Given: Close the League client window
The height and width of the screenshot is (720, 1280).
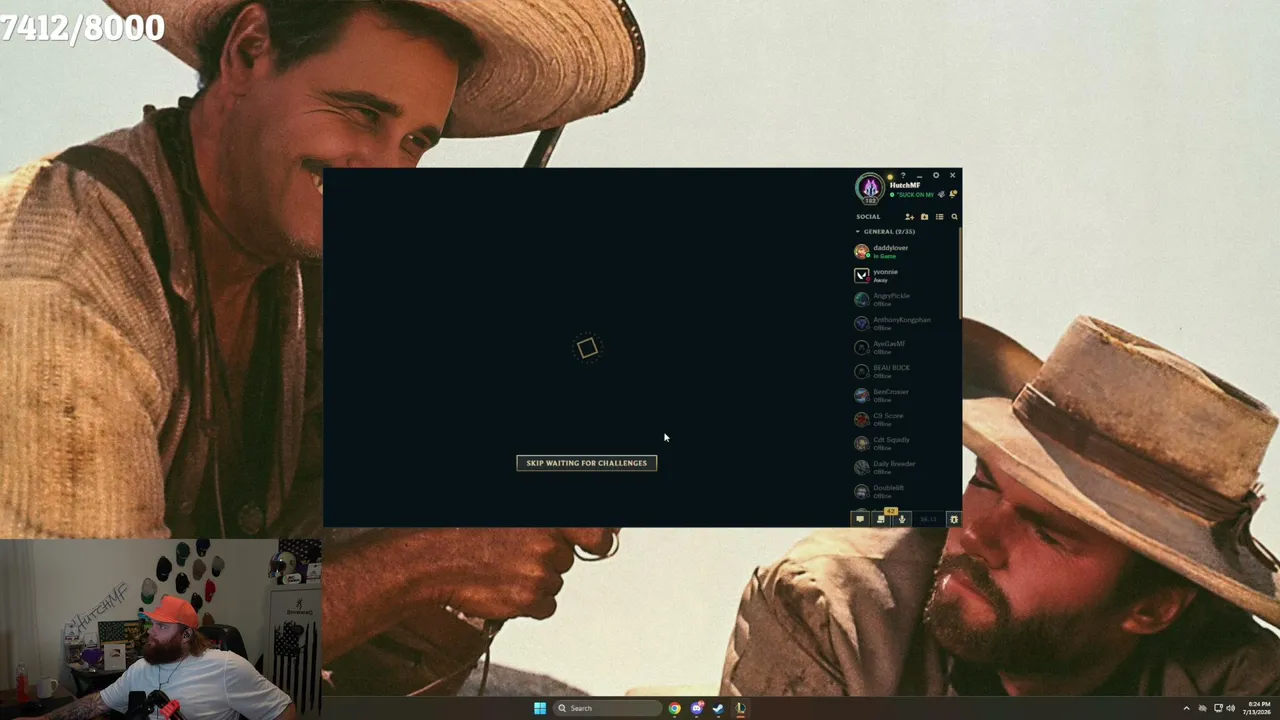Looking at the screenshot, I should tap(952, 176).
